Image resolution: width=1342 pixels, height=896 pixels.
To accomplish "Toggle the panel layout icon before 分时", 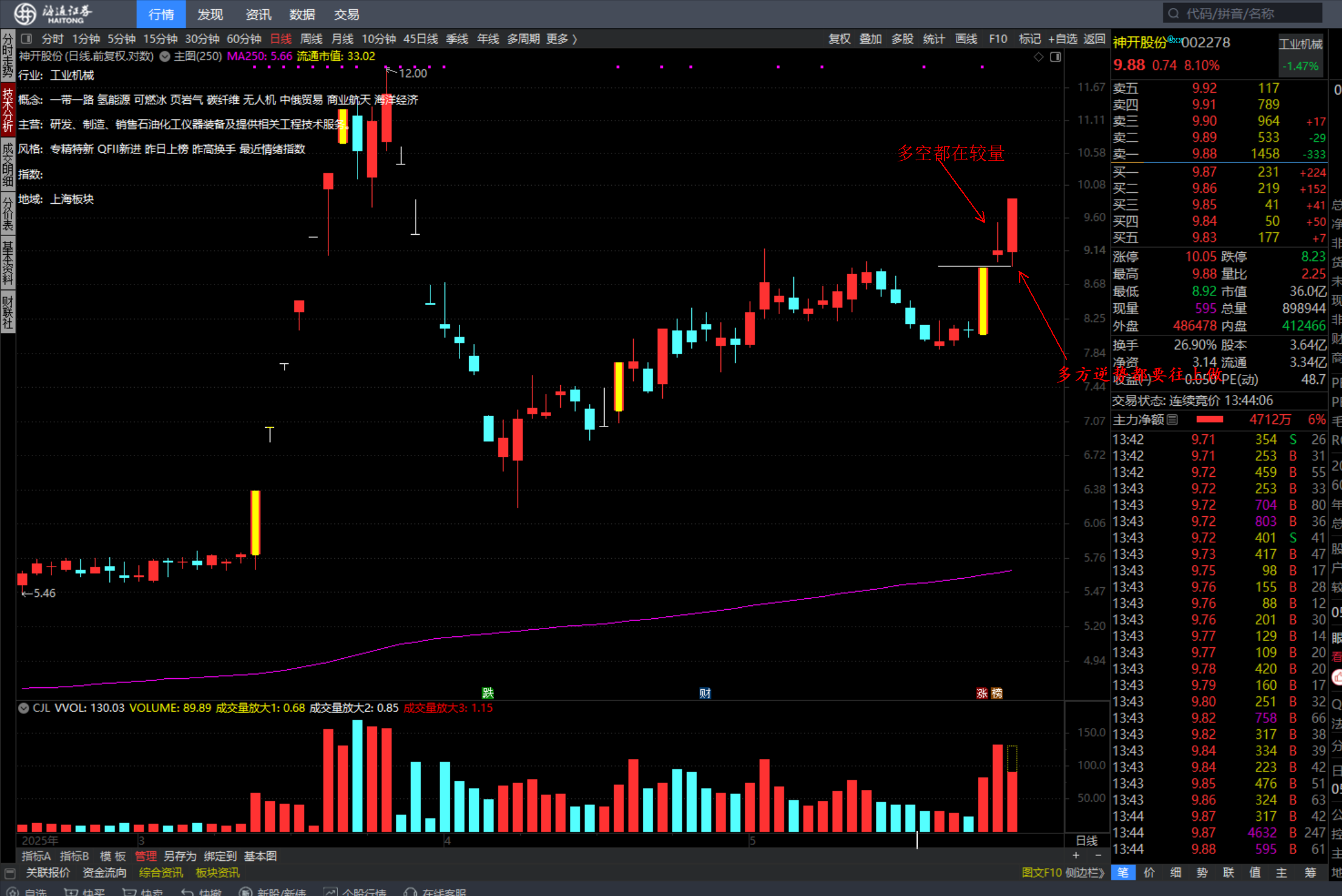I will pos(26,39).
